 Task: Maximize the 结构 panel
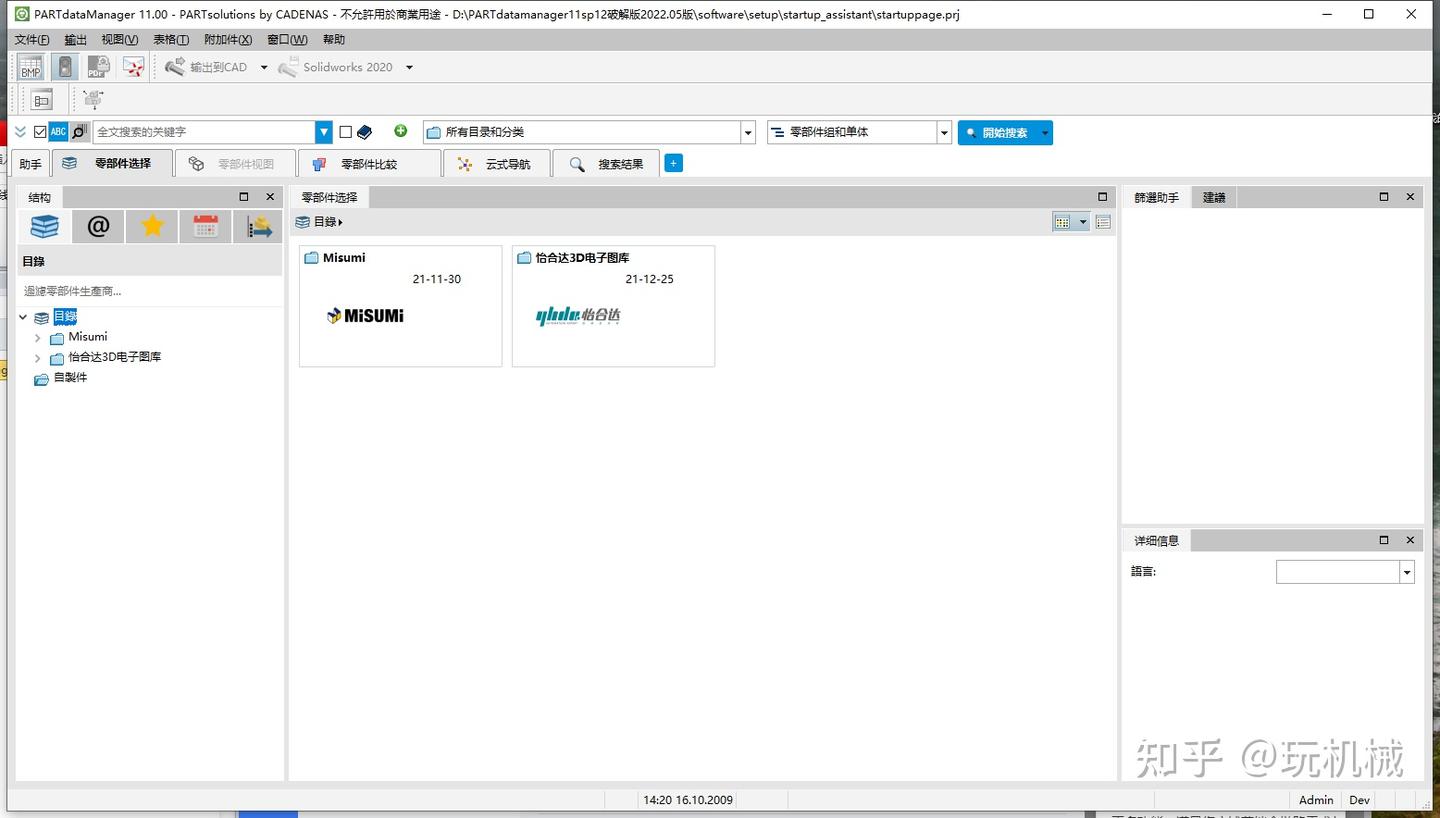click(x=244, y=197)
